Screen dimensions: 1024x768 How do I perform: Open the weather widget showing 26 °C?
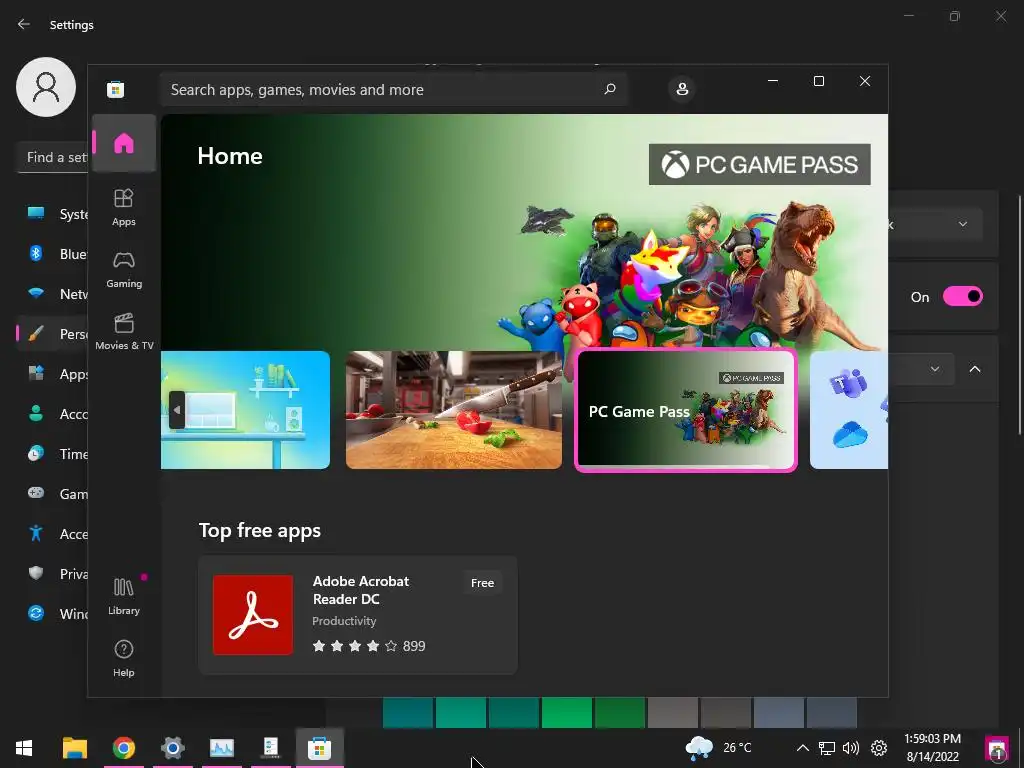tap(719, 748)
